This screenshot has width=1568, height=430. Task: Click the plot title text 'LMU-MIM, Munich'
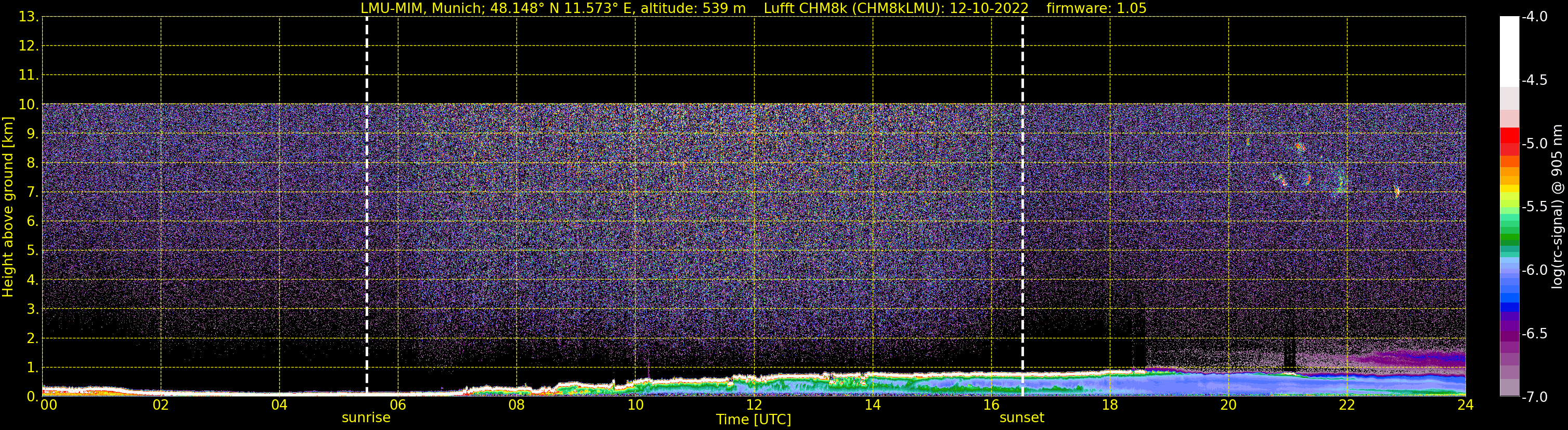click(423, 8)
